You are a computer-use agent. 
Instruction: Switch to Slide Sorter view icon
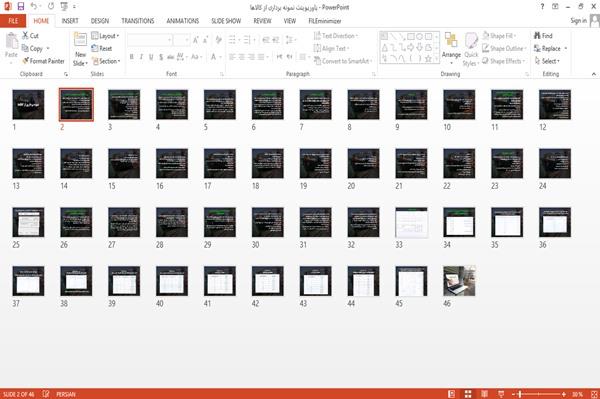468,394
